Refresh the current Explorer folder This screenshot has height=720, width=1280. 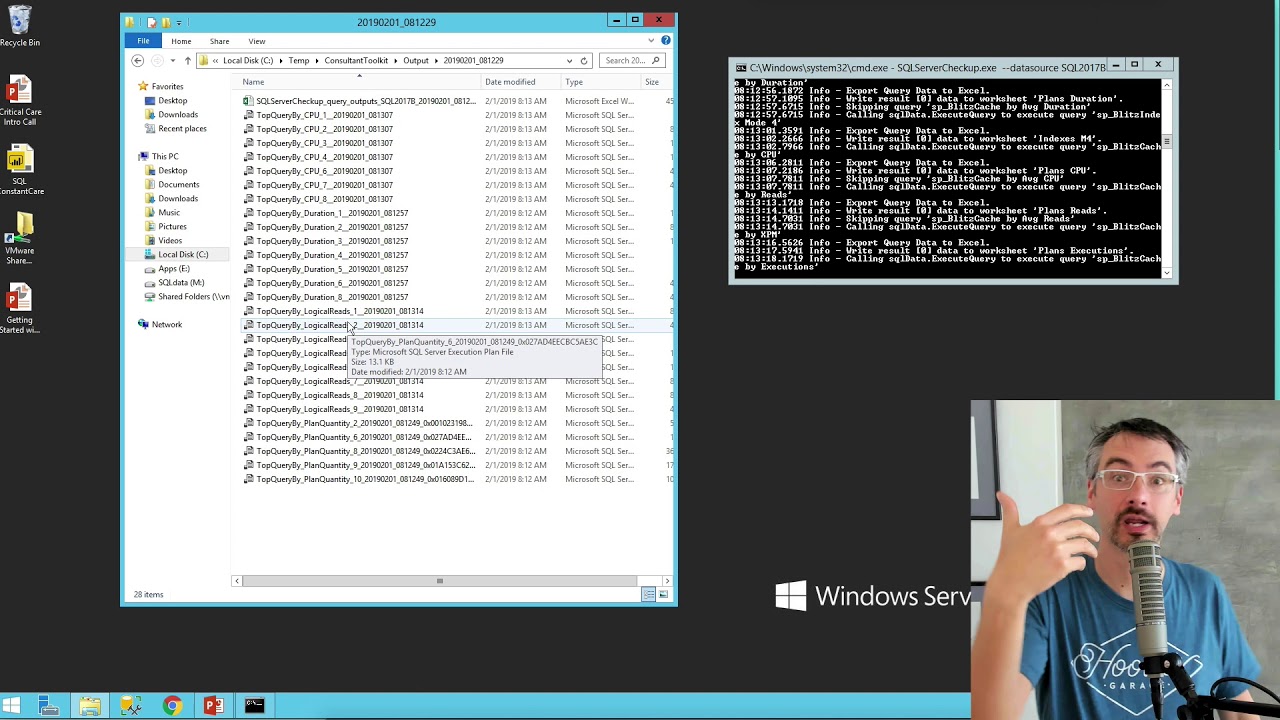tap(584, 60)
